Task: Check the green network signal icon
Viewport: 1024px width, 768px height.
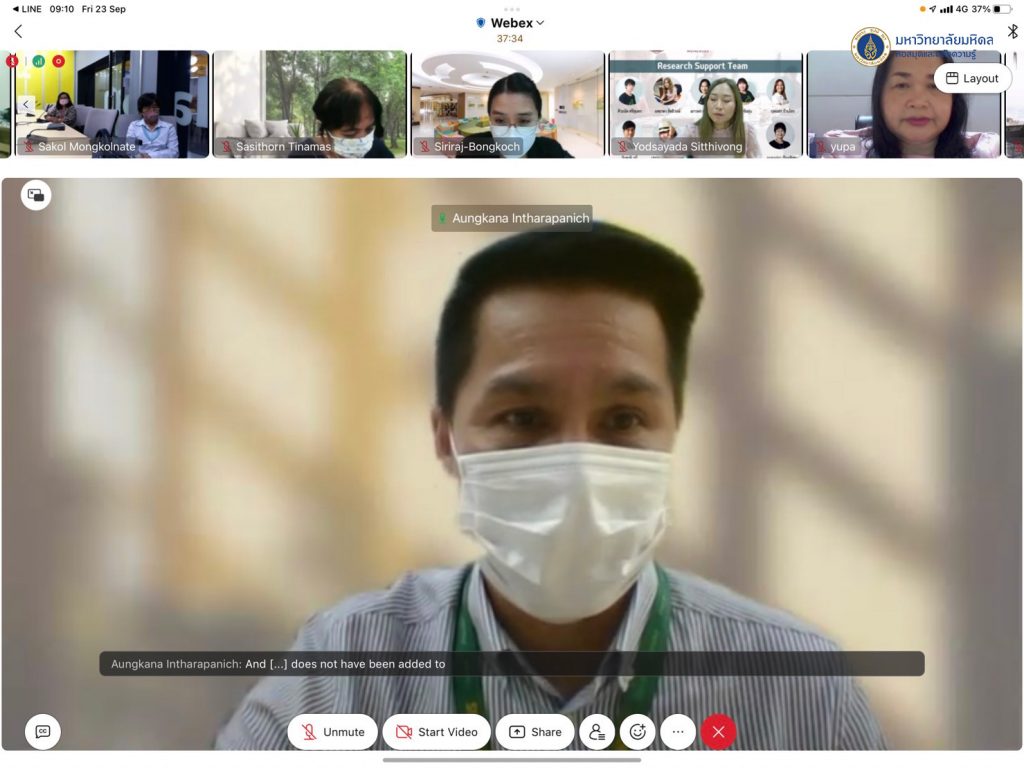Action: [39, 61]
